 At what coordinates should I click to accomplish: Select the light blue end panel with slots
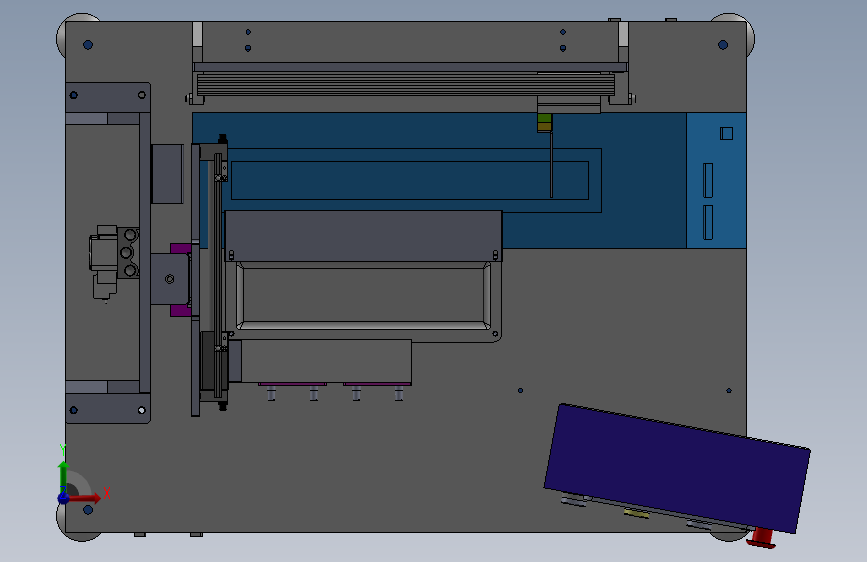[x=717, y=180]
